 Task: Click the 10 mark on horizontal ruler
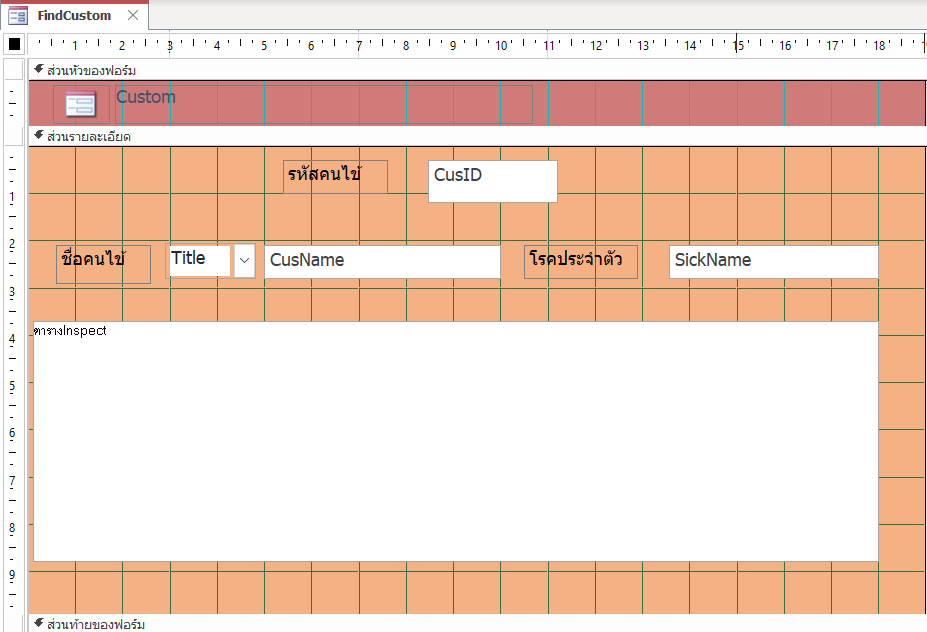coord(500,44)
